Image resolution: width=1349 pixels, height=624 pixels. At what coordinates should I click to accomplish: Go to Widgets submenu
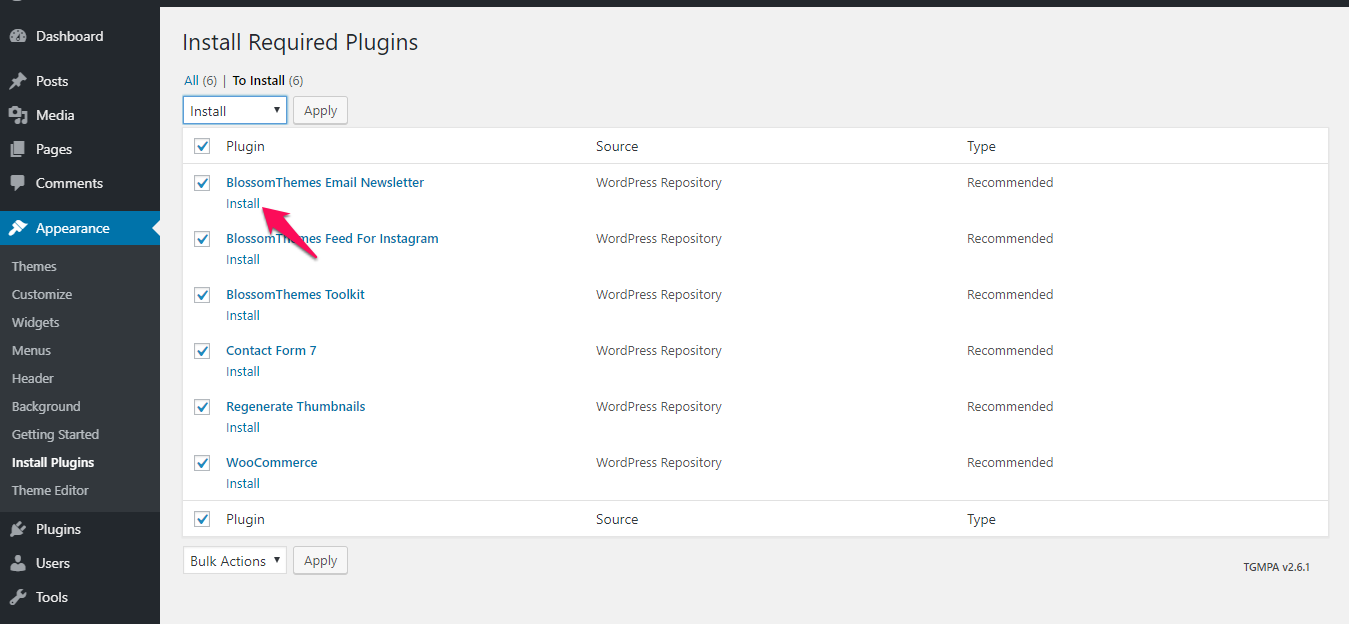36,322
